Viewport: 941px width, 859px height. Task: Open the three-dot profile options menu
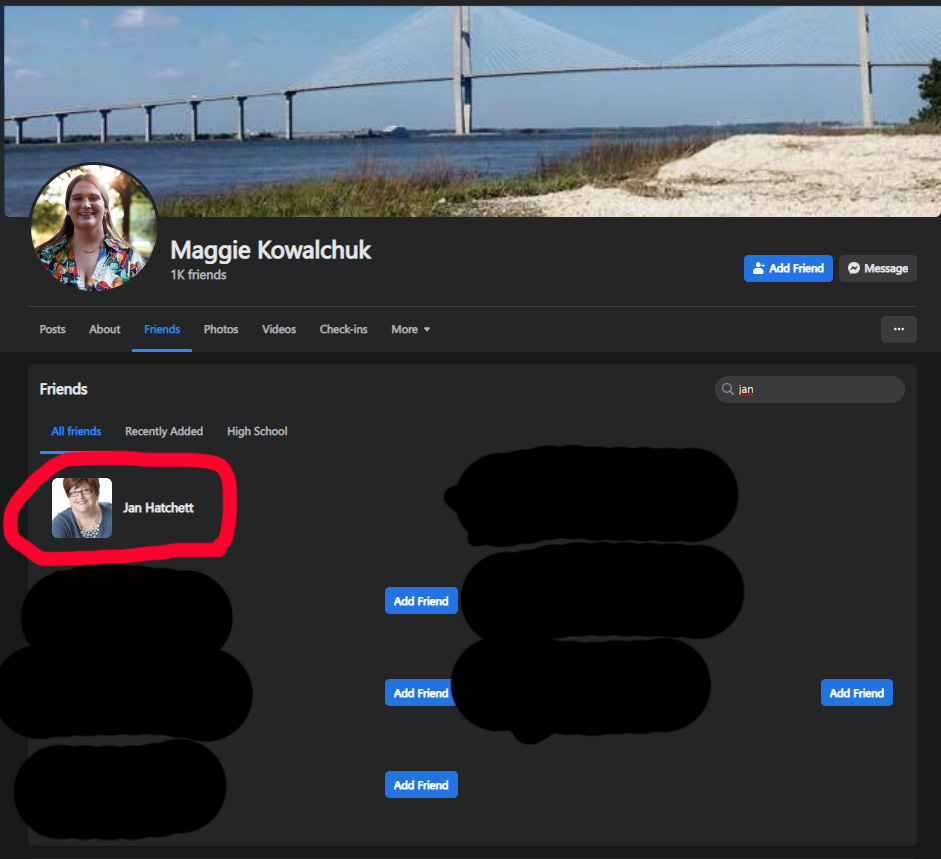click(x=898, y=329)
